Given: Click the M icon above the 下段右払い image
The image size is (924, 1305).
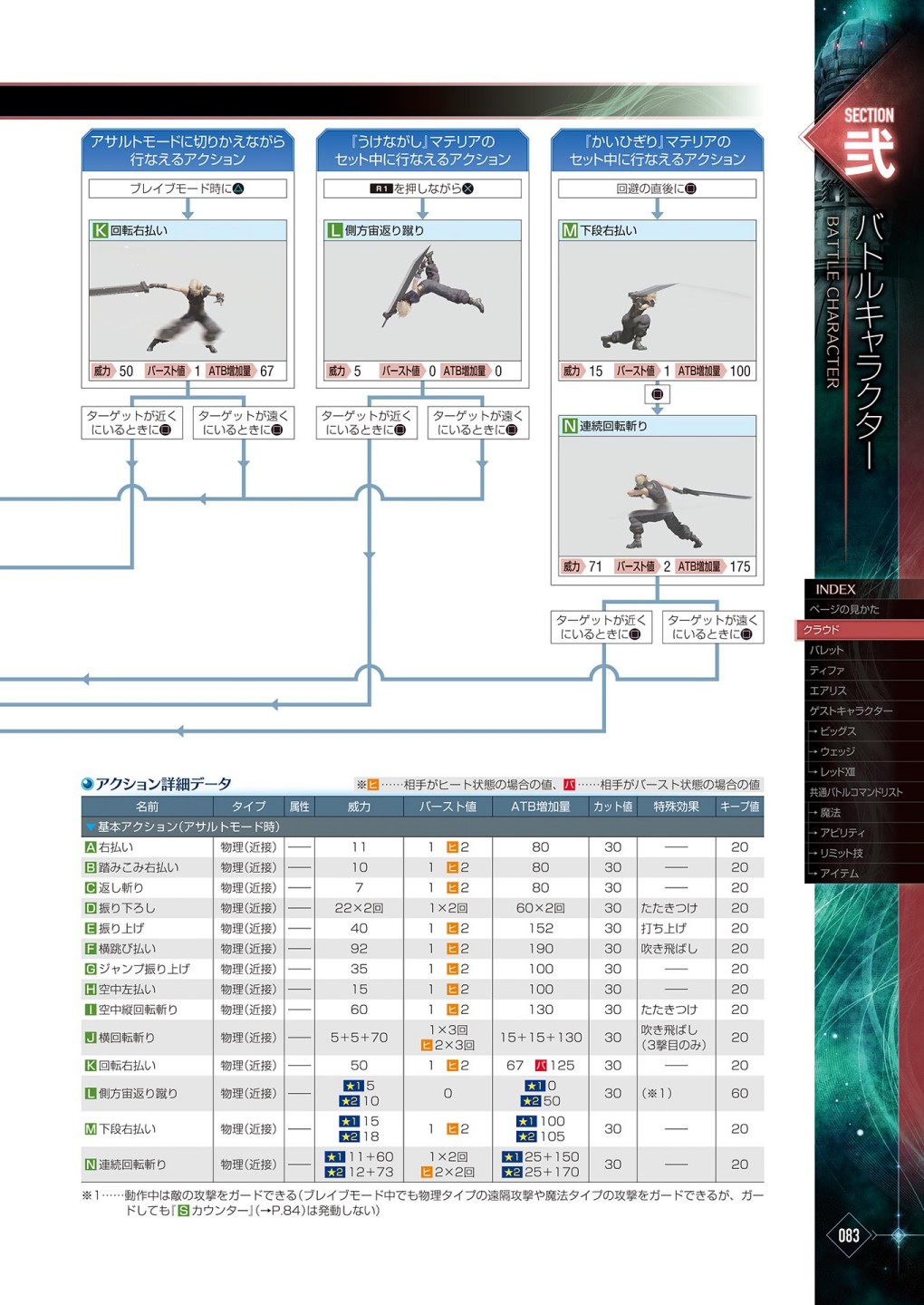Looking at the screenshot, I should [x=569, y=230].
